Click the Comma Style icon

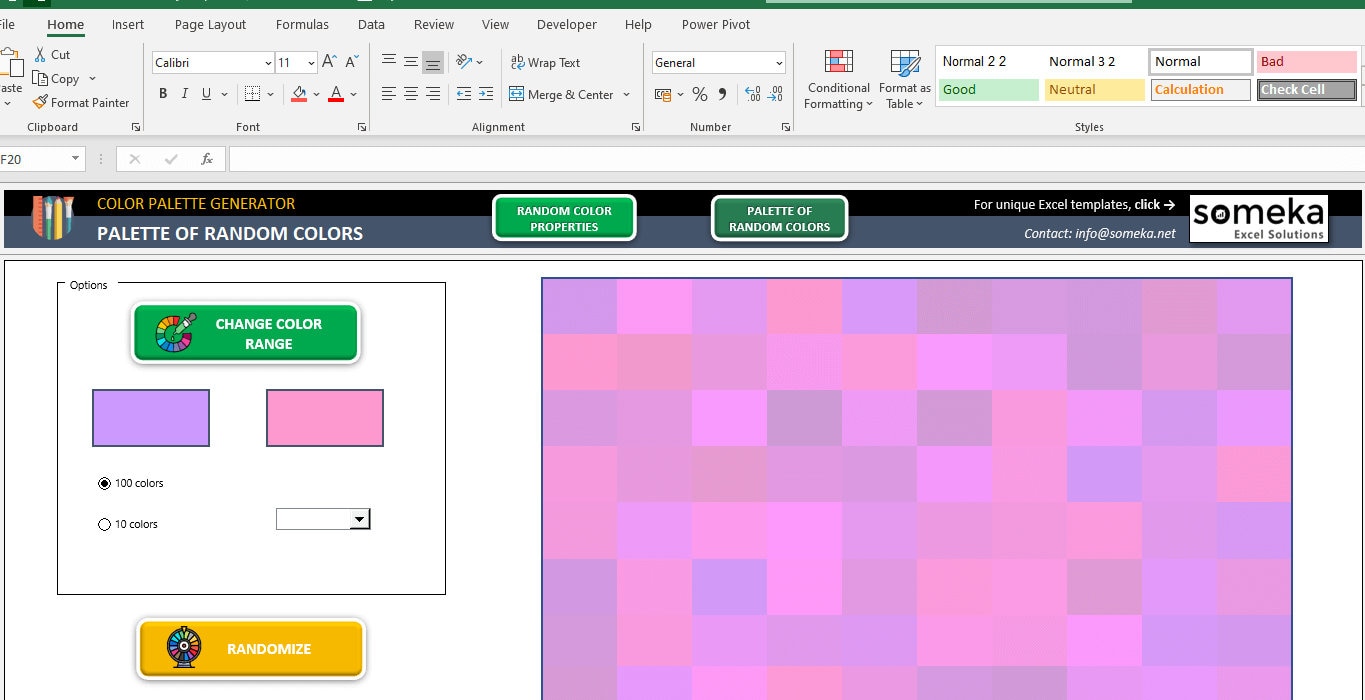[x=722, y=94]
